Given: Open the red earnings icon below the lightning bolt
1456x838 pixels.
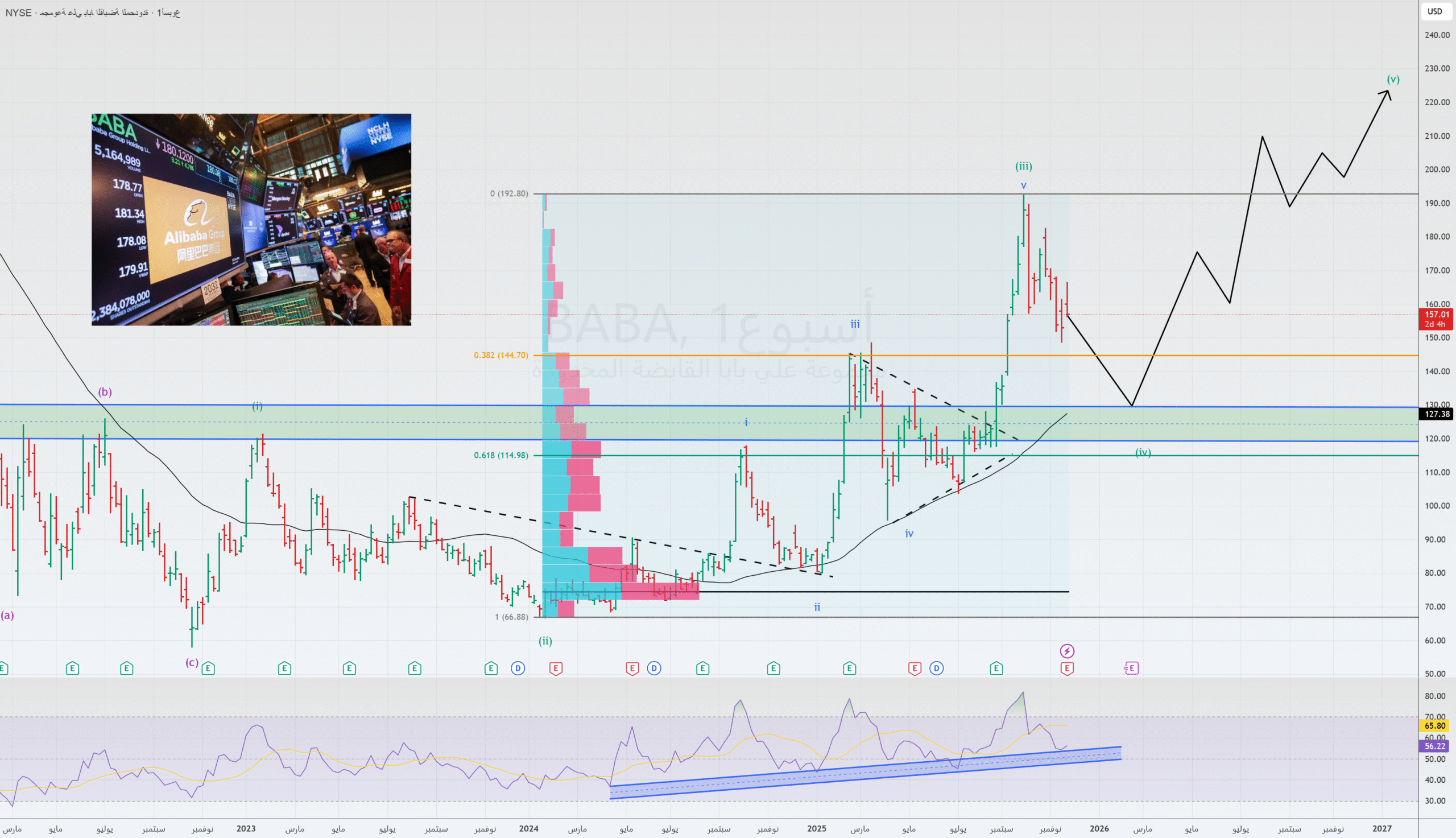Looking at the screenshot, I should (x=1067, y=668).
